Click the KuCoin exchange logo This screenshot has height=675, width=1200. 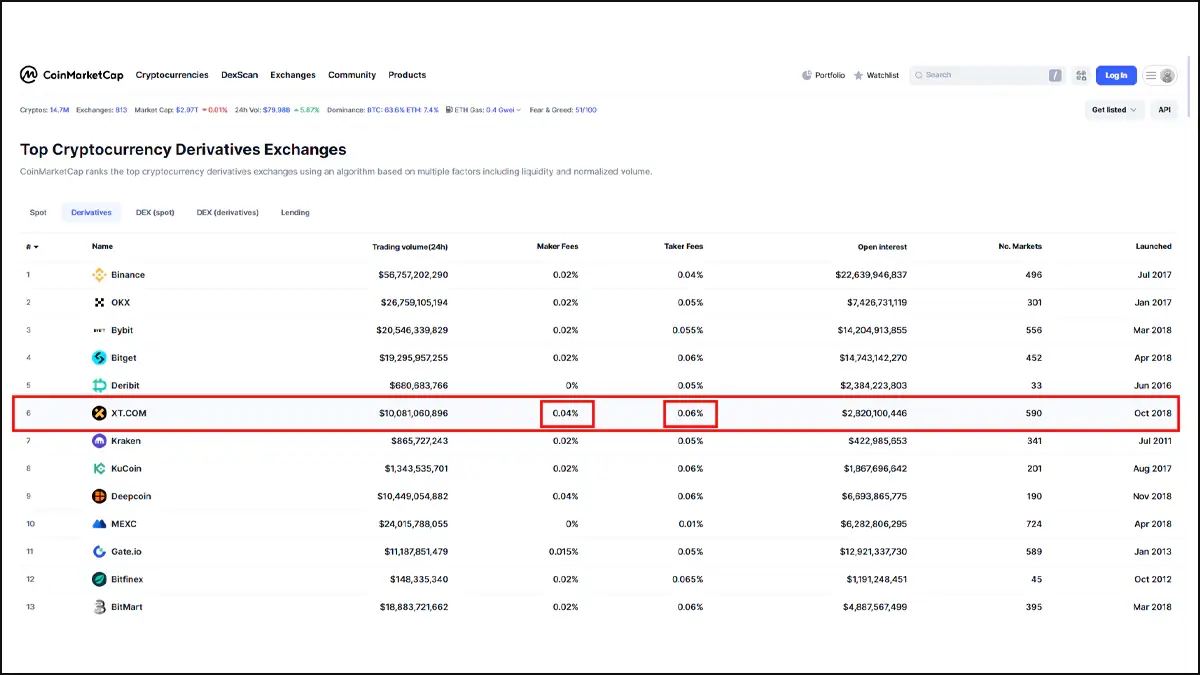[x=99, y=468]
